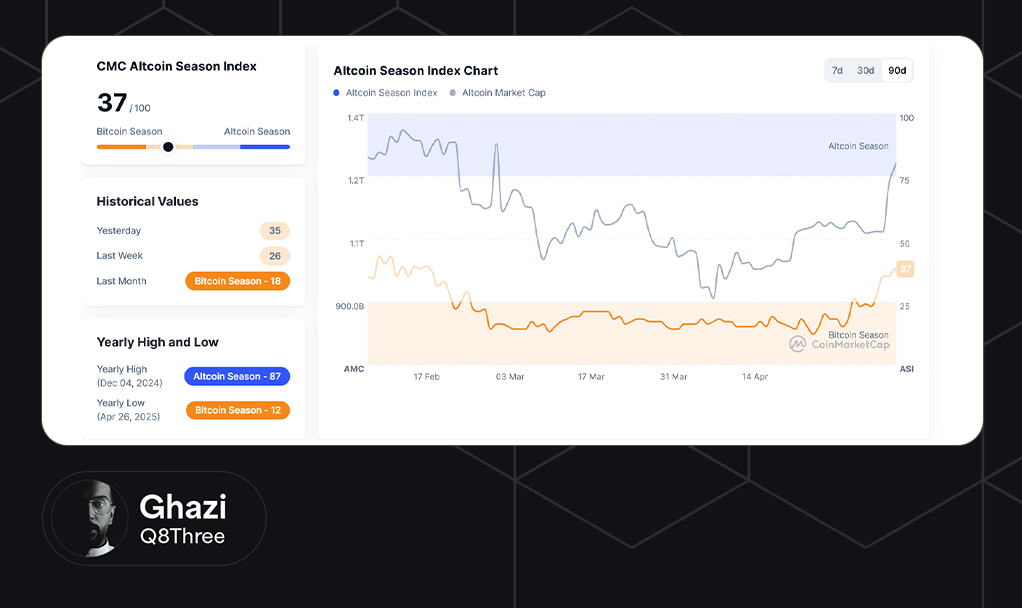Click Ghazi's profile avatar
Image resolution: width=1022 pixels, height=608 pixels.
click(90, 518)
